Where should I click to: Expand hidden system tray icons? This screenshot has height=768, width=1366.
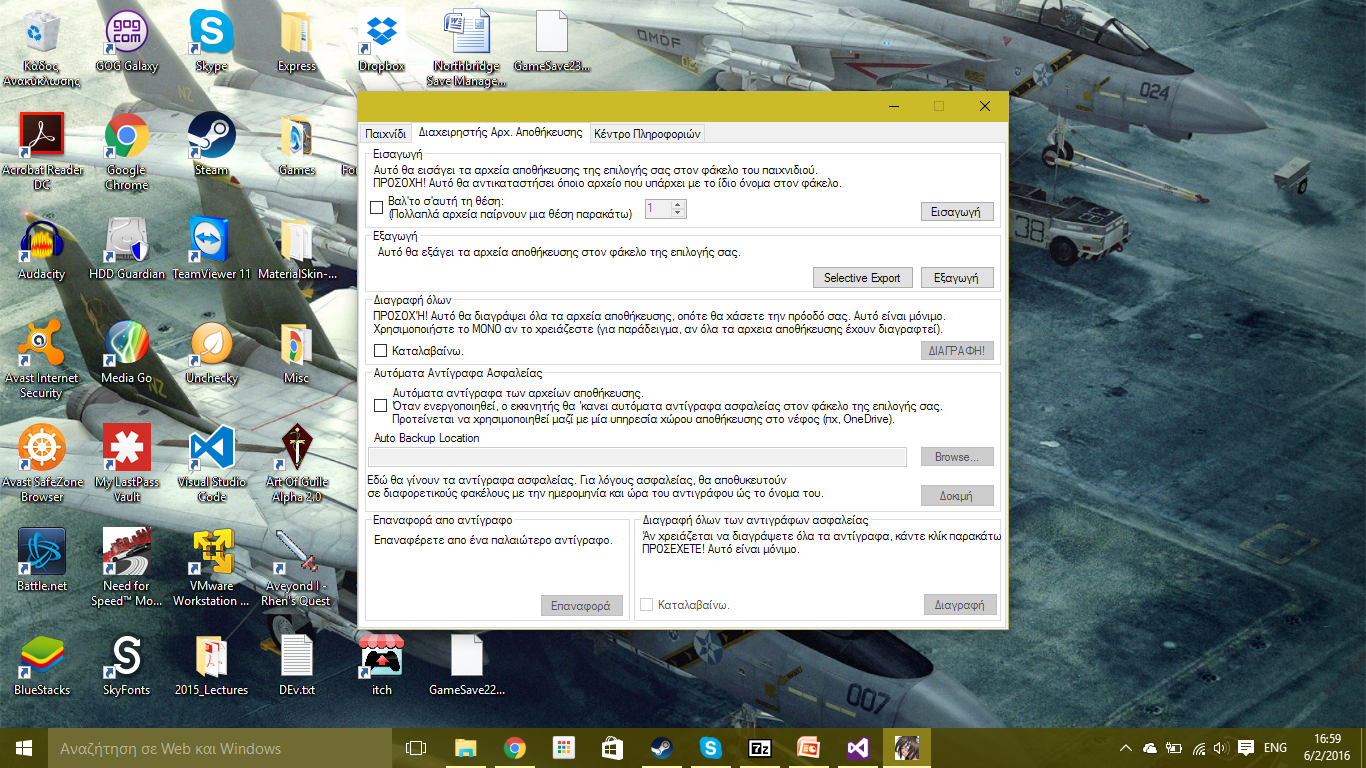click(x=1125, y=748)
